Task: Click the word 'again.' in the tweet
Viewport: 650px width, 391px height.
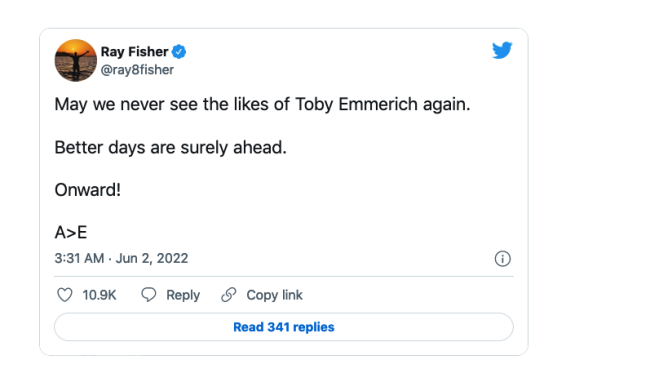Action: tap(446, 105)
